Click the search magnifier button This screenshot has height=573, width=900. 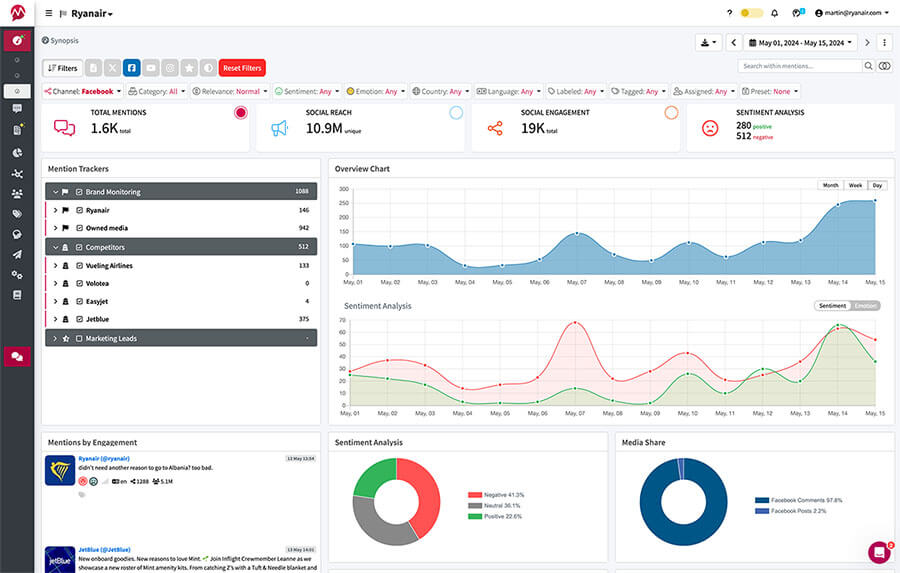pos(868,66)
